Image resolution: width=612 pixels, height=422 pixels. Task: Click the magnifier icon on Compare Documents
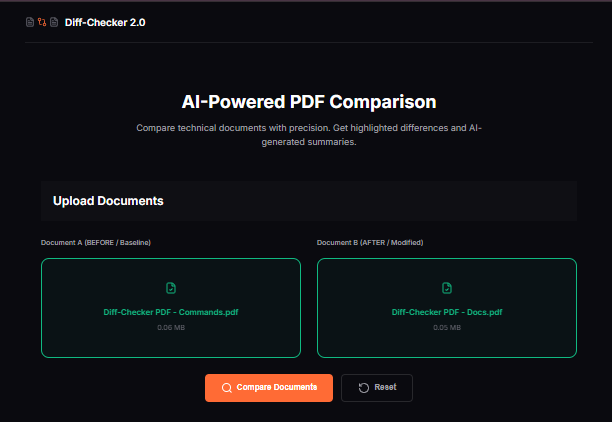pos(227,388)
